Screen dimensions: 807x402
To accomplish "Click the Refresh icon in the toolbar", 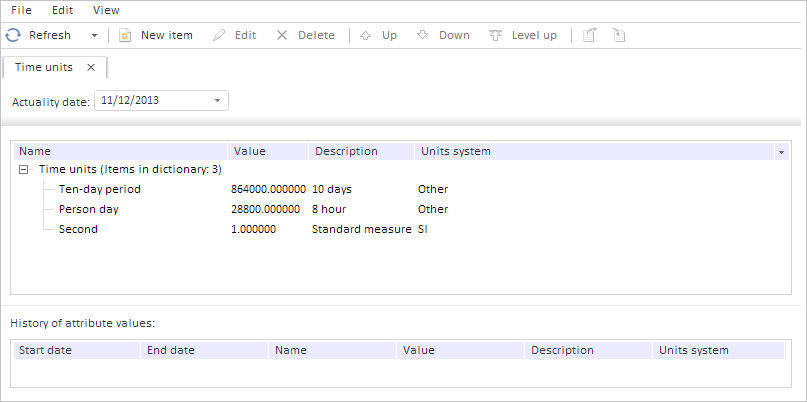I will pos(14,35).
